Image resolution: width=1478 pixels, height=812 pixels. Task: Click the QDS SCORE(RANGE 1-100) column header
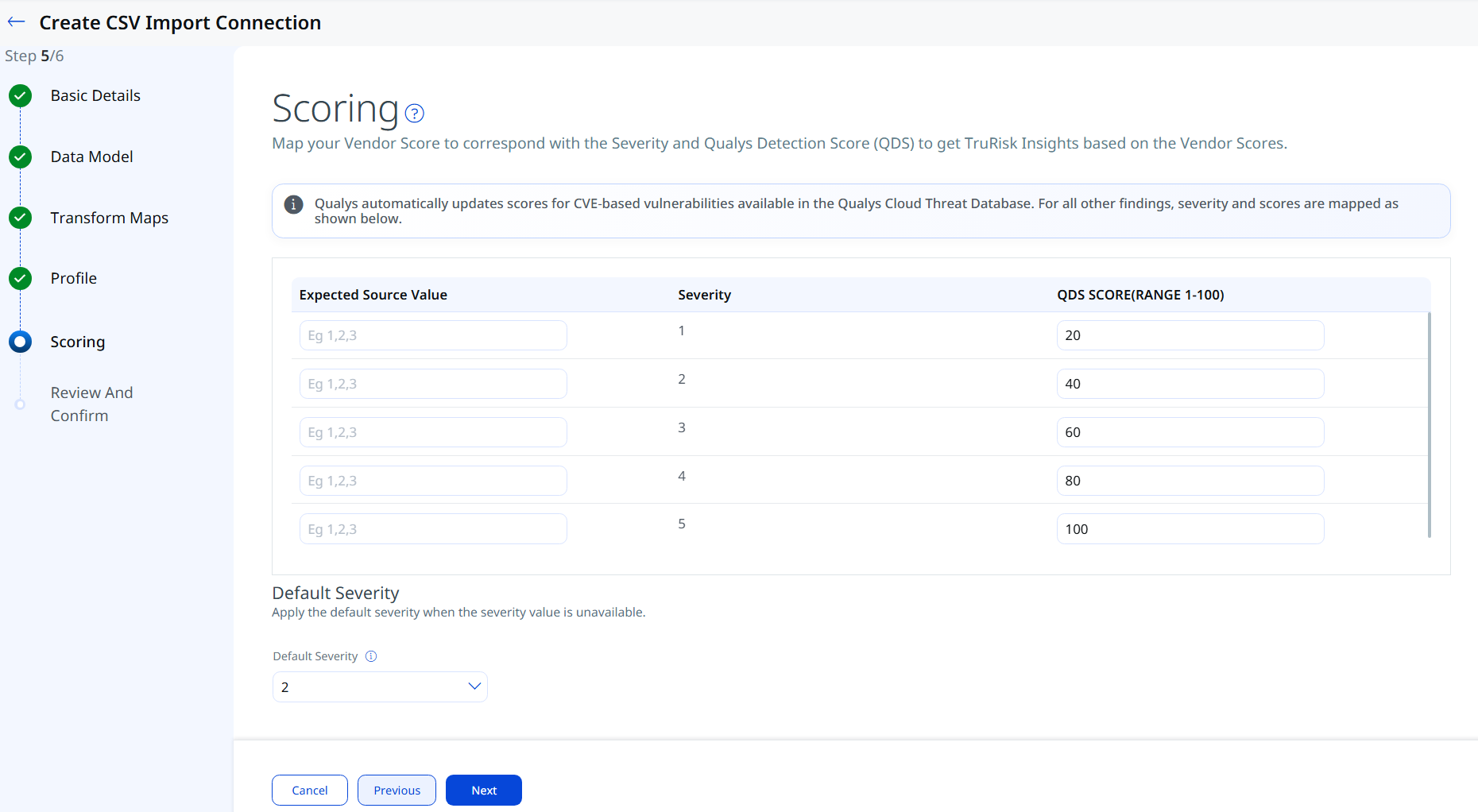(x=1140, y=295)
